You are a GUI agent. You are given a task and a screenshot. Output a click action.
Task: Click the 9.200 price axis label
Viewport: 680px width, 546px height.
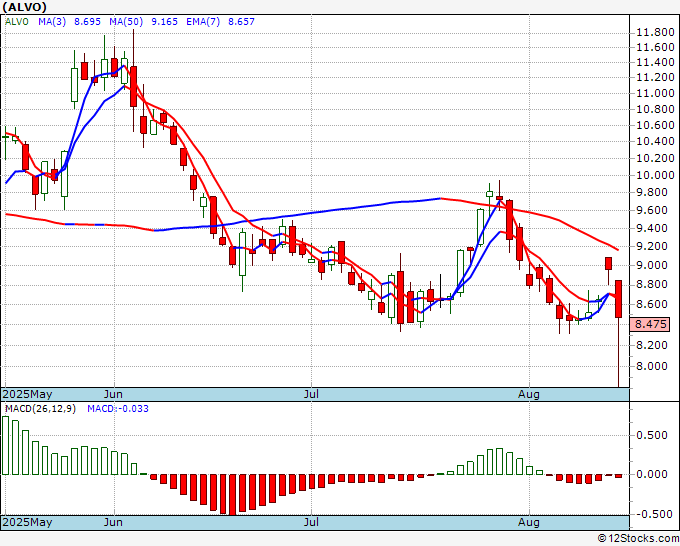pos(652,246)
